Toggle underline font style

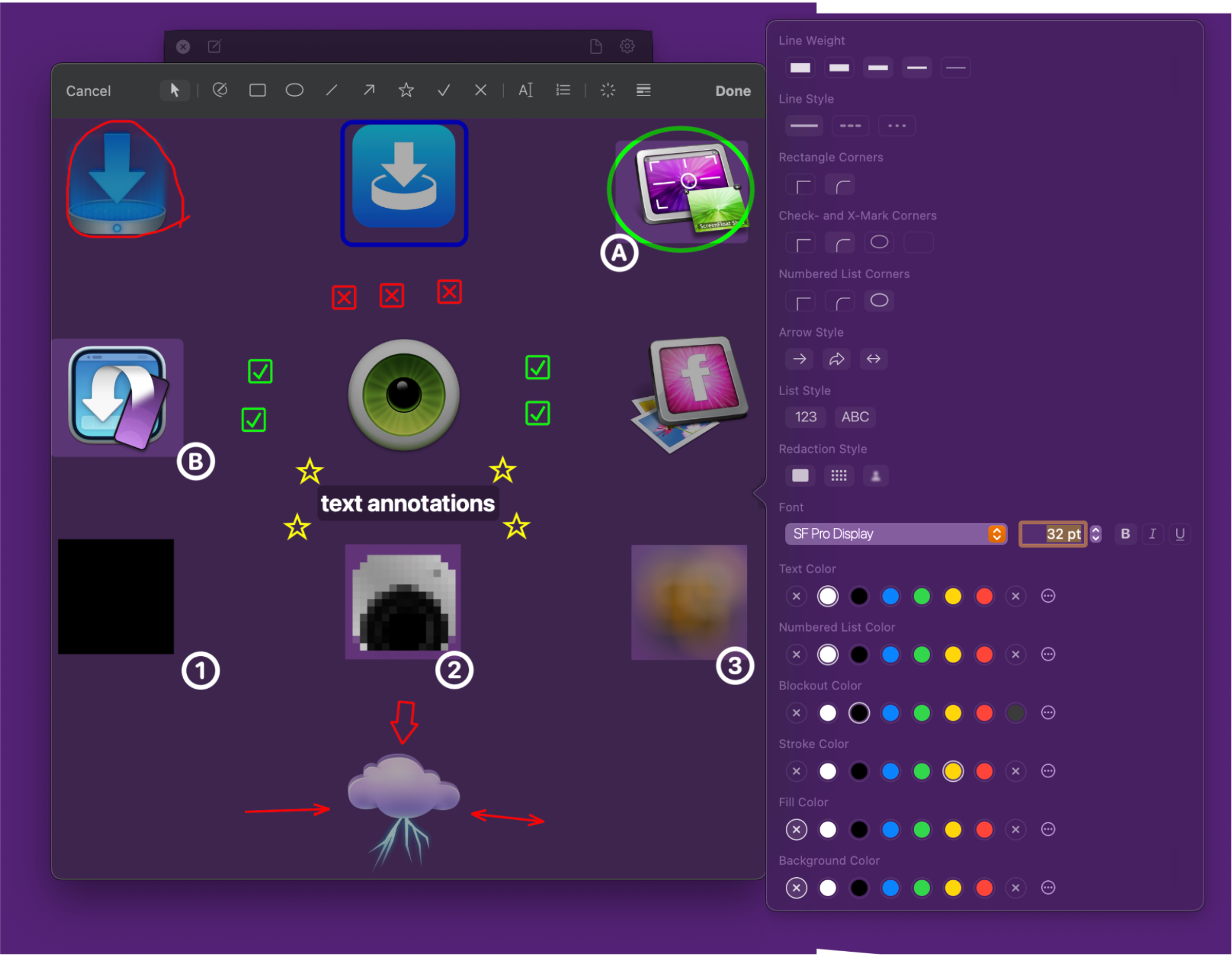(1180, 534)
